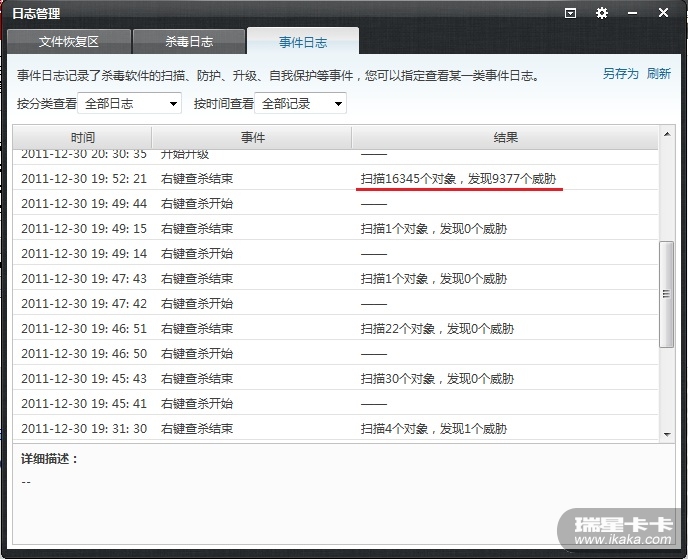The width and height of the screenshot is (688, 559).
Task: Select the 事件日志 tab
Action: tap(303, 42)
